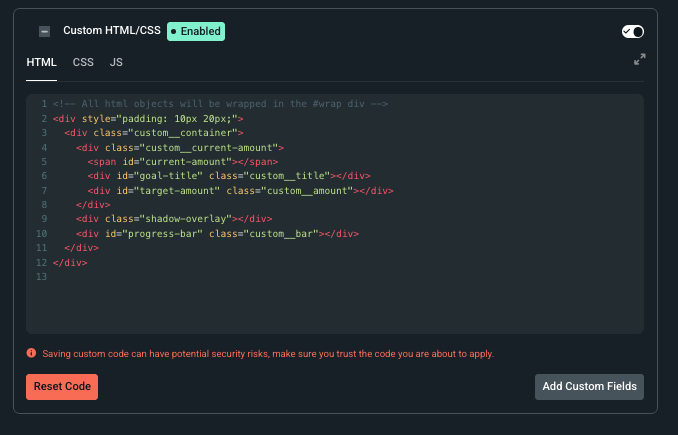This screenshot has height=435, width=678.
Task: Click the custom__container div line
Action: click(154, 133)
